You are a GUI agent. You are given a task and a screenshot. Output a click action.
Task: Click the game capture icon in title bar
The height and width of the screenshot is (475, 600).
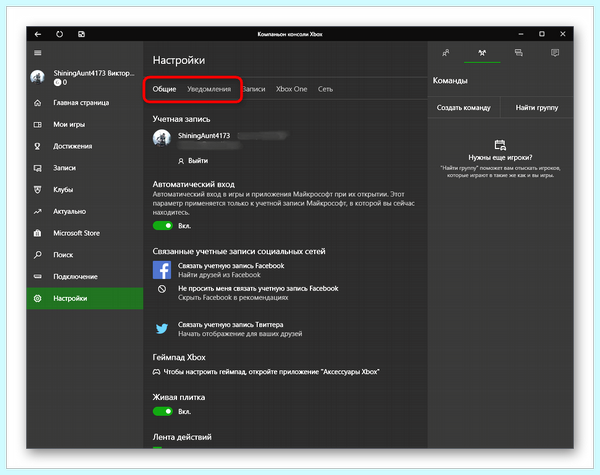tap(81, 34)
